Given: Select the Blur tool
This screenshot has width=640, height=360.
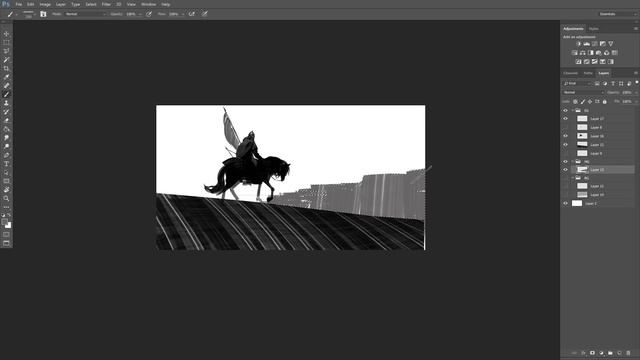Looking at the screenshot, I should (6, 138).
